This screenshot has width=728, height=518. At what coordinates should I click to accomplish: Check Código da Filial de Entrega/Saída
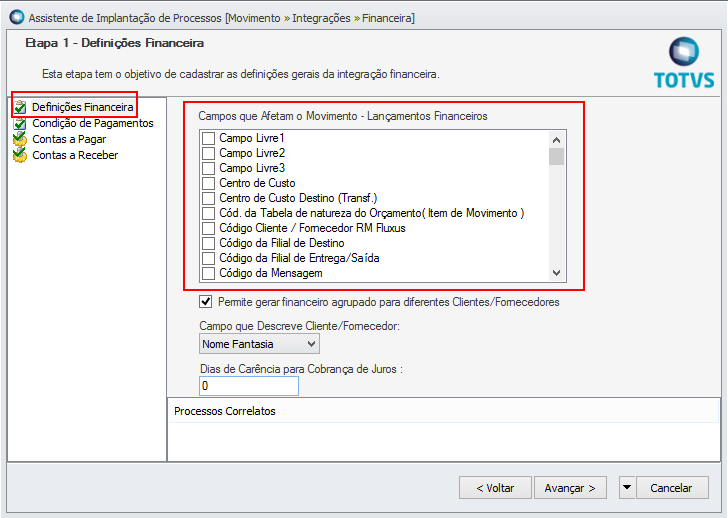pos(208,258)
